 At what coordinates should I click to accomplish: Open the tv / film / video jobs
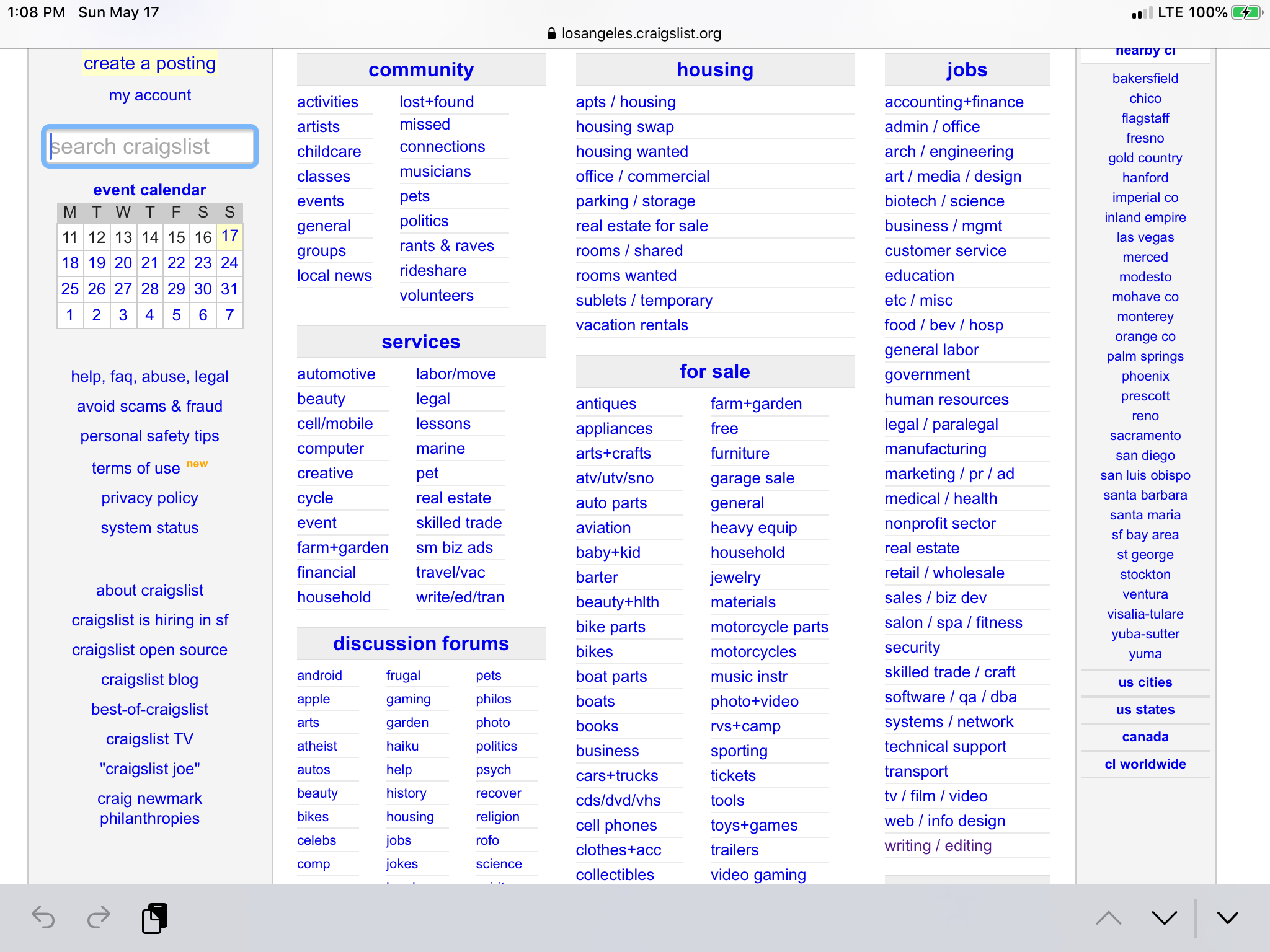936,796
